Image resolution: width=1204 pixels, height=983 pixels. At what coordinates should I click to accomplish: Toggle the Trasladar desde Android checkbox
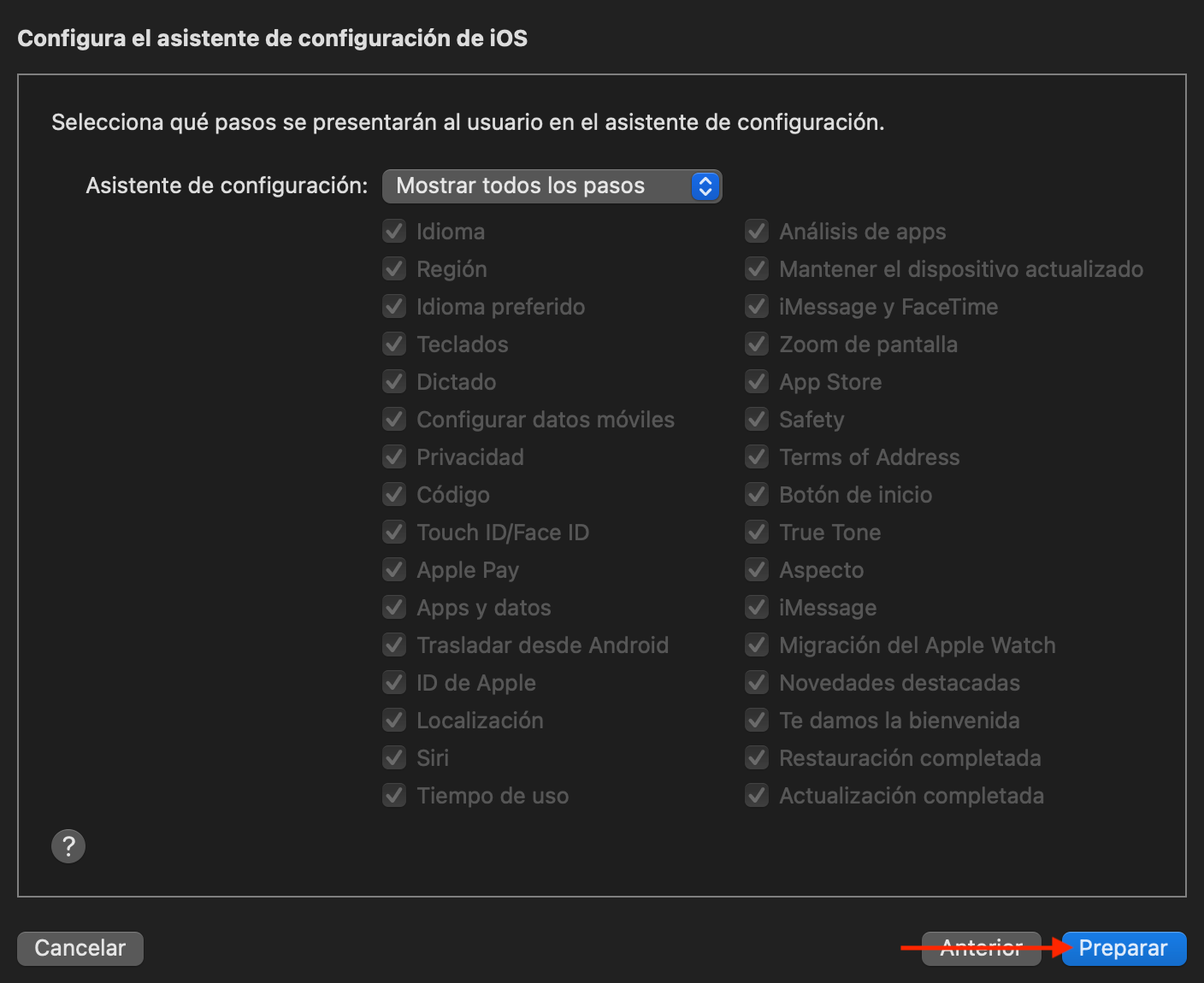tap(394, 645)
